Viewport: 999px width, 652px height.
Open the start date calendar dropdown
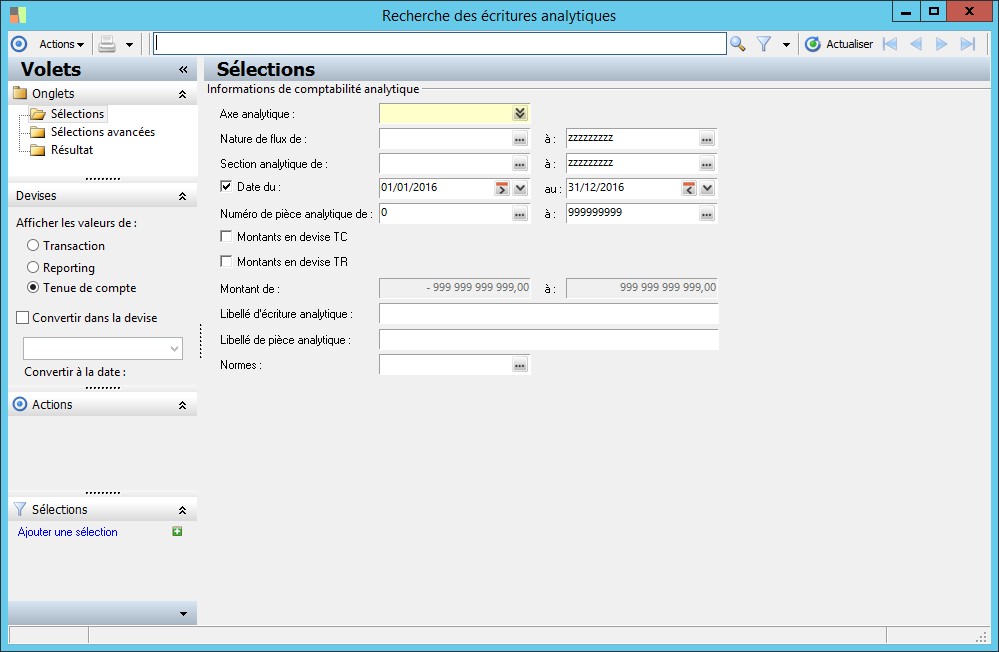pos(520,188)
